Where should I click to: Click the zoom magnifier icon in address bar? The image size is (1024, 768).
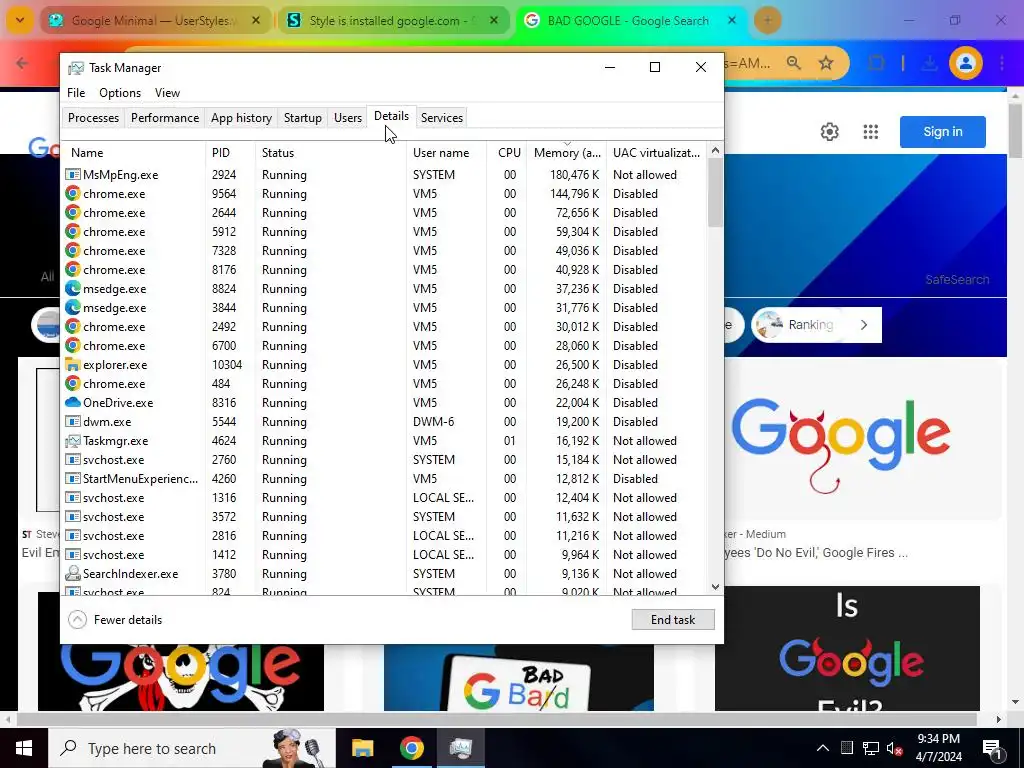[793, 63]
